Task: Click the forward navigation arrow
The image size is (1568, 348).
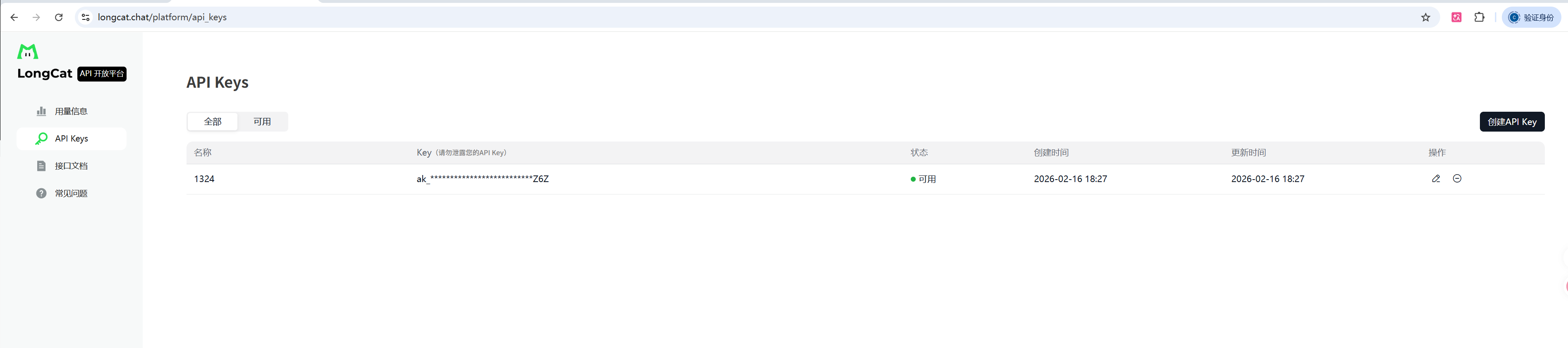Action: tap(36, 18)
